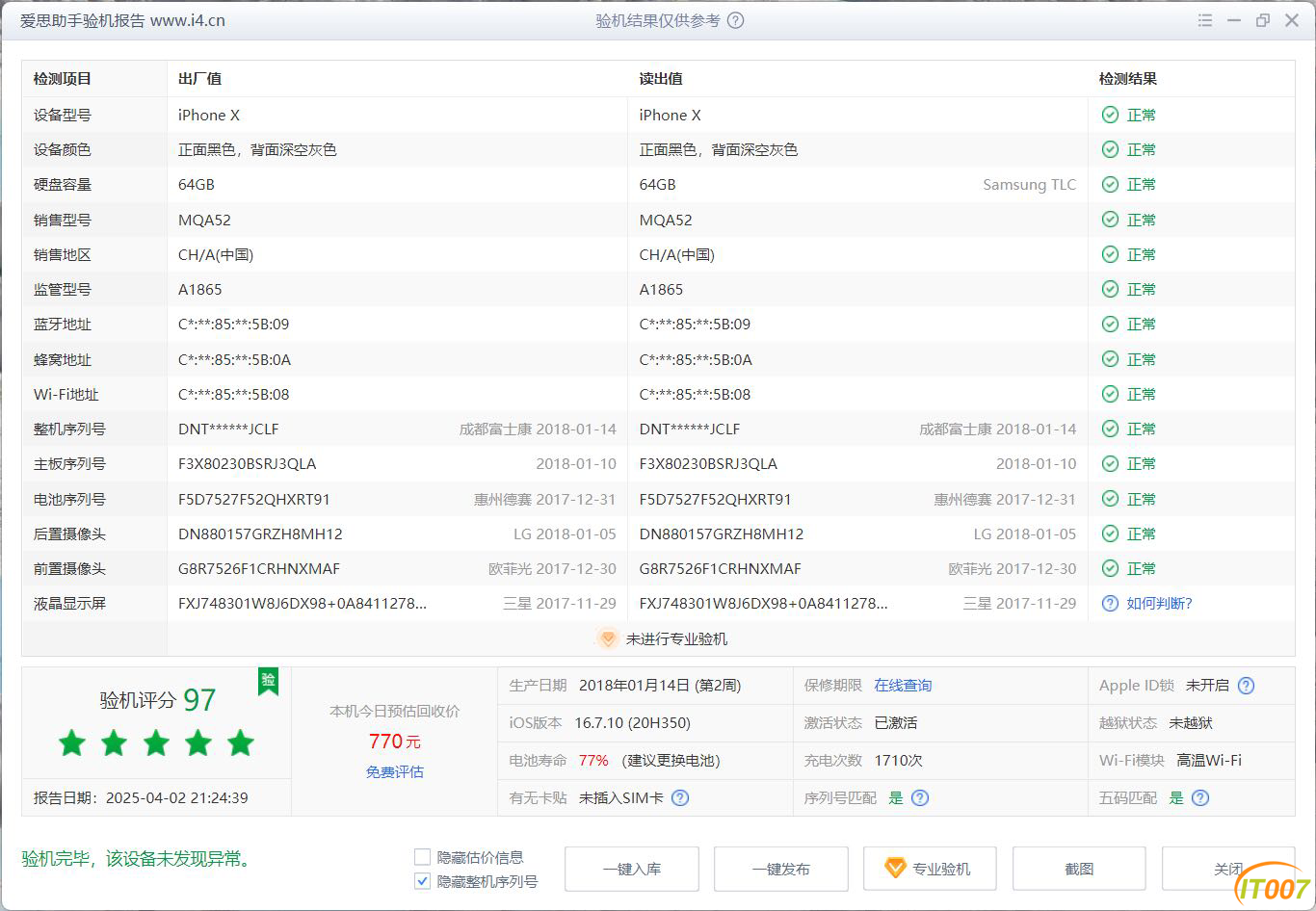Click green check icon in 设备颜色 row

(x=1110, y=149)
